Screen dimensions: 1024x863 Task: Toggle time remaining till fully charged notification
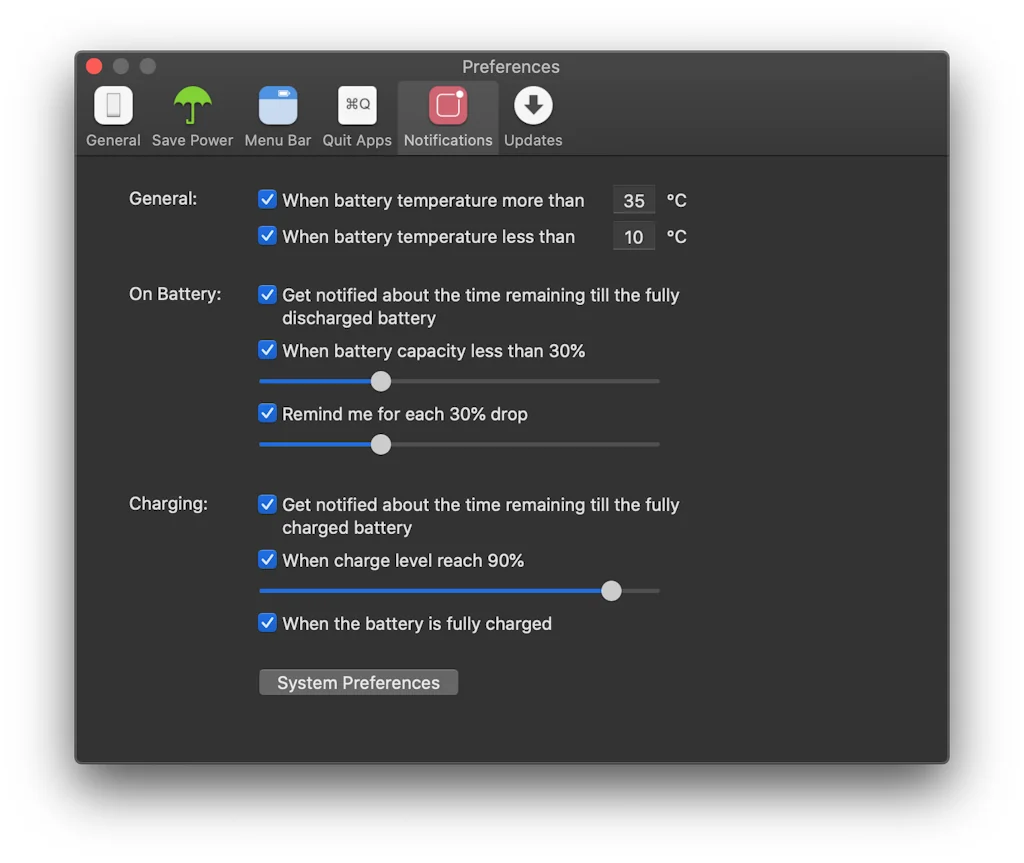[267, 504]
